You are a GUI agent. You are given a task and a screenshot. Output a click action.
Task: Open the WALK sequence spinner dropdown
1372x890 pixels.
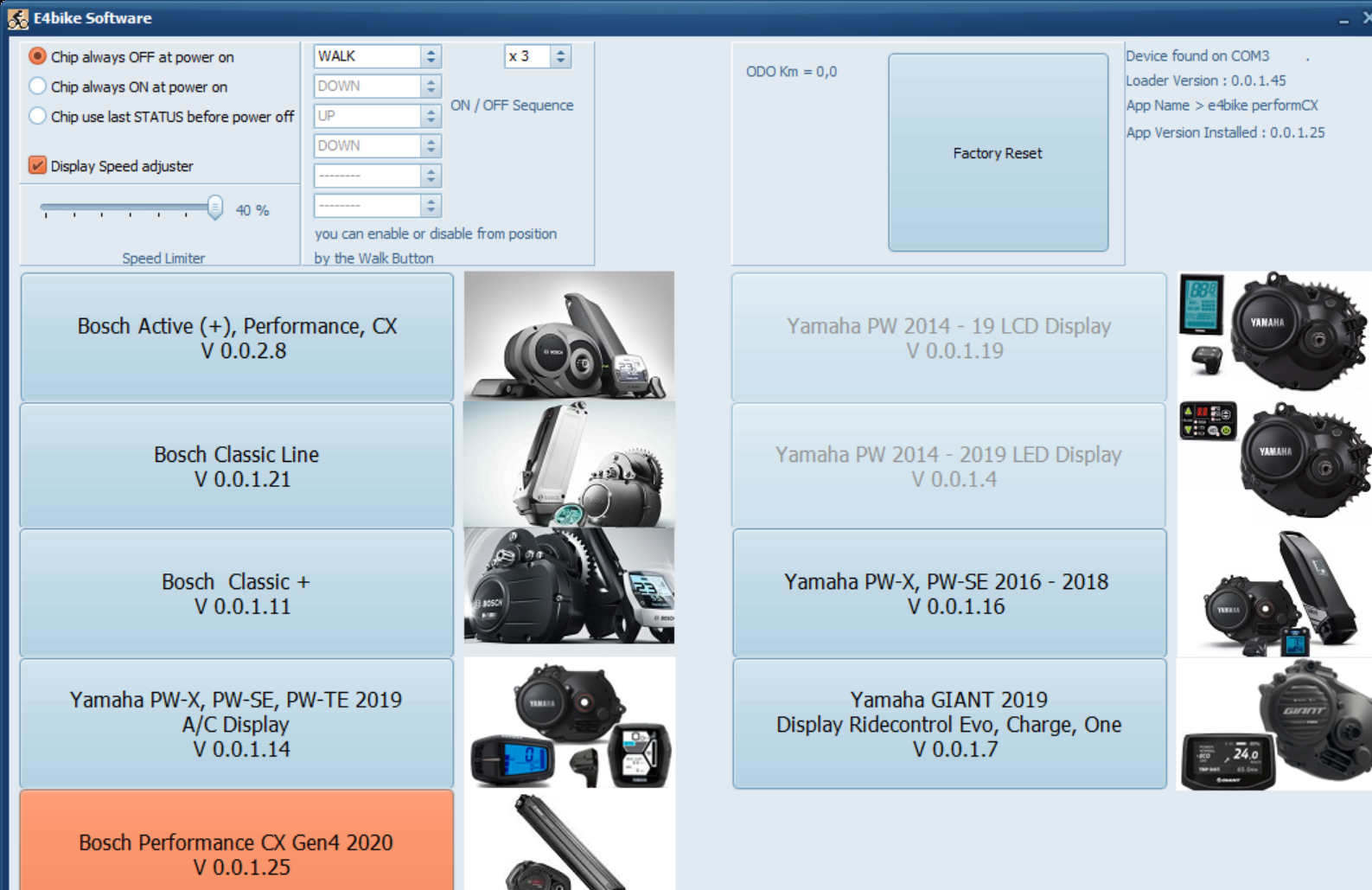[x=431, y=56]
